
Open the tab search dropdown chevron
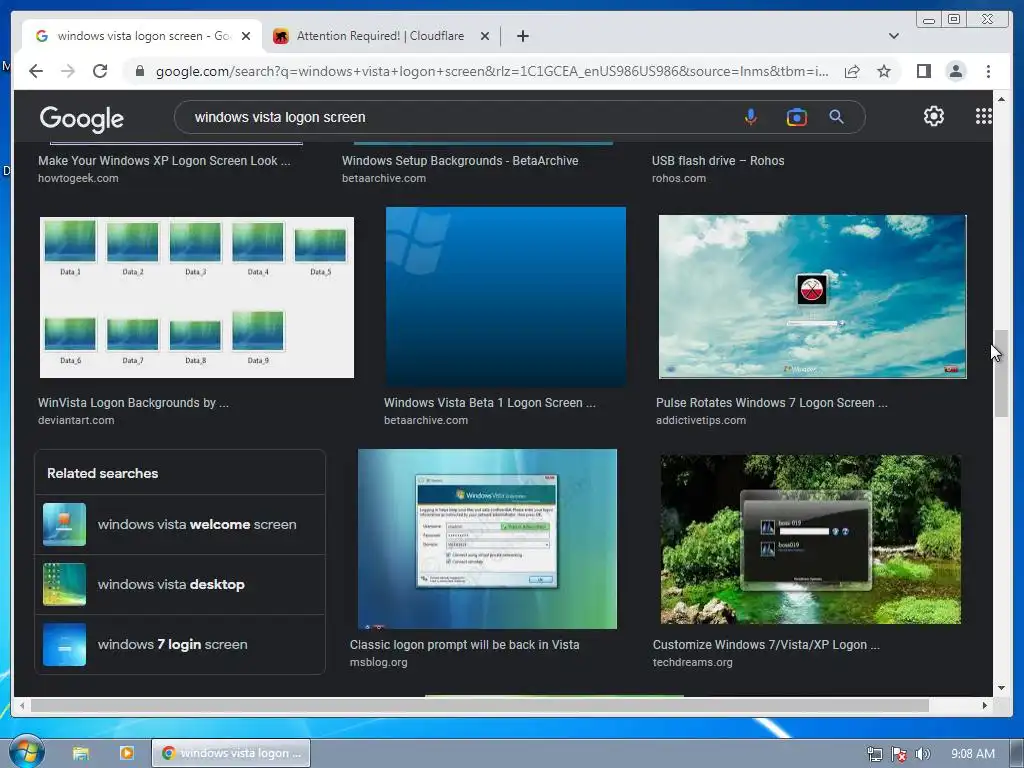[x=894, y=36]
